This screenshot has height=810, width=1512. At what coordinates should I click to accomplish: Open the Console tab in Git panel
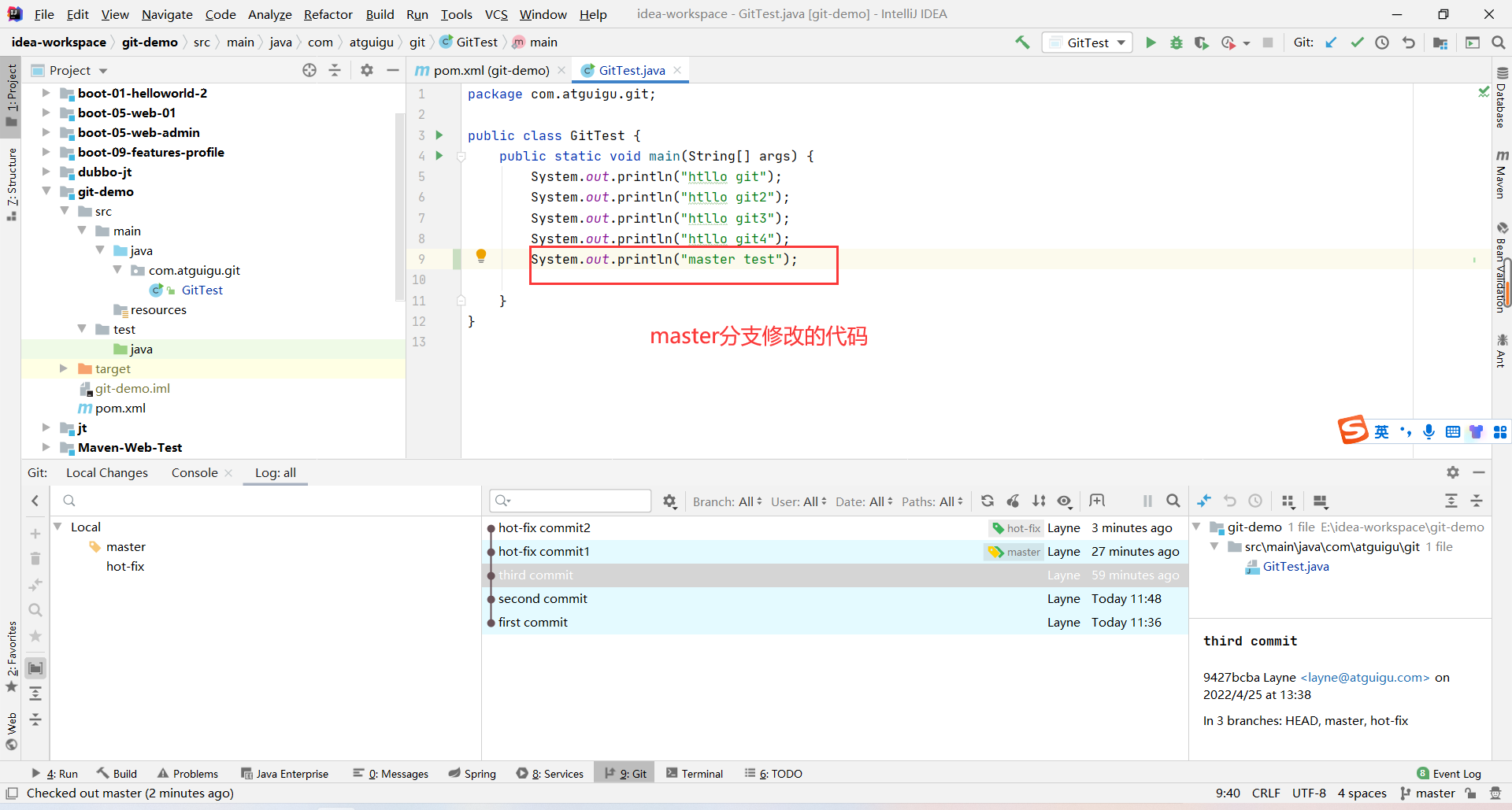pos(195,472)
